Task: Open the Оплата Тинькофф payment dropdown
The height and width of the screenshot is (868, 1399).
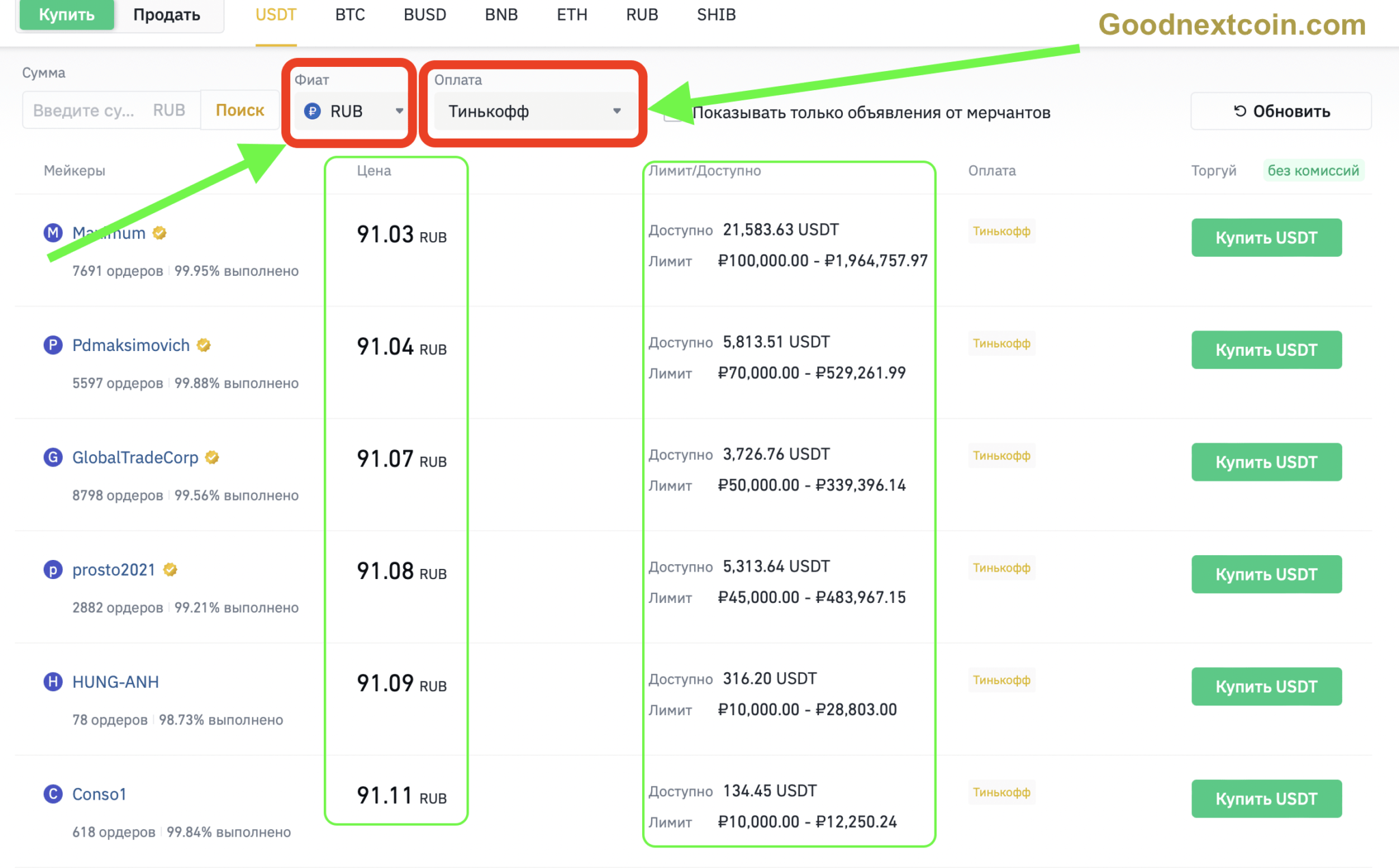Action: [x=534, y=111]
